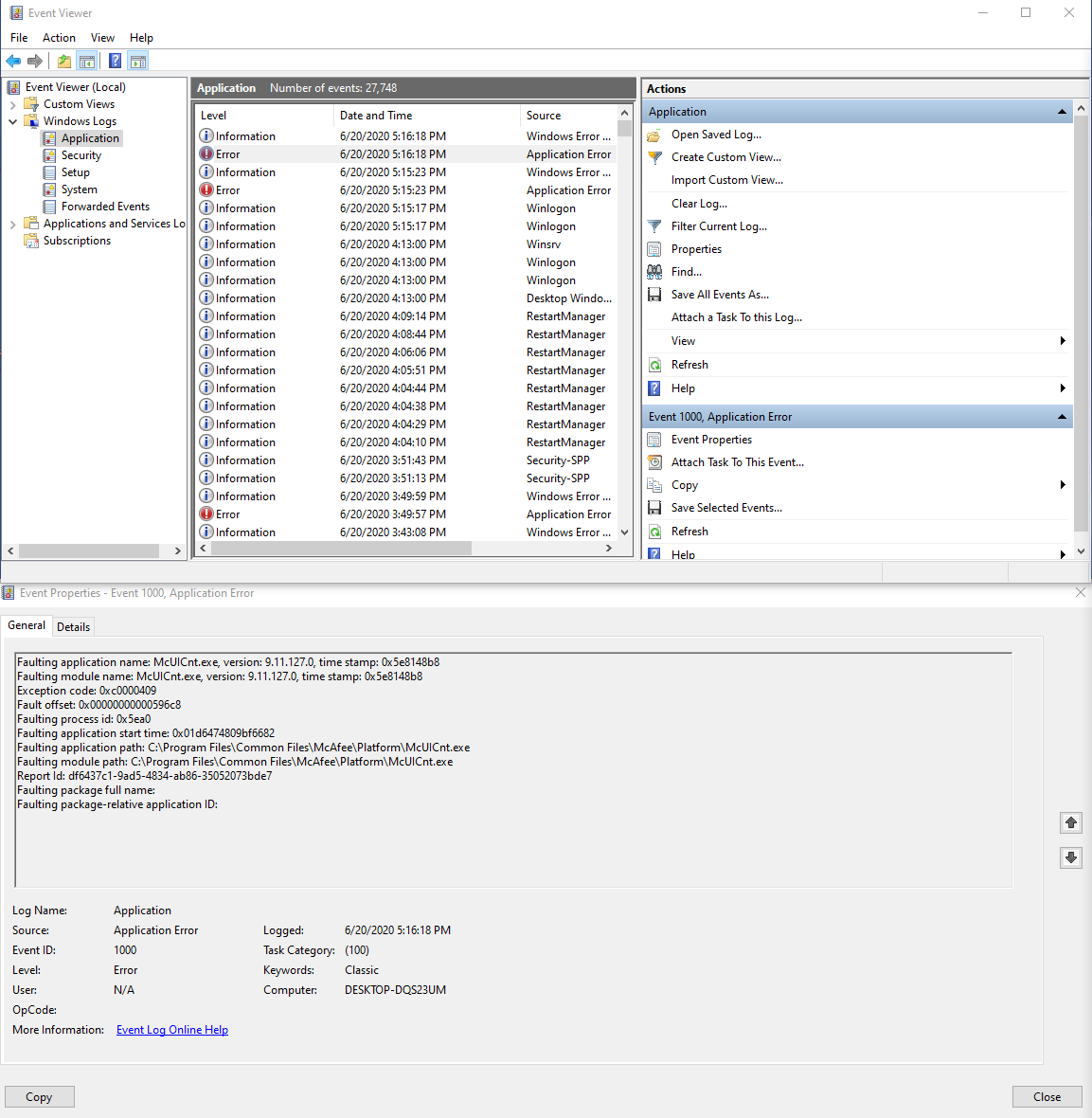Click the Subscriptions icon in tree
This screenshot has height=1118, width=1092.
coord(31,241)
